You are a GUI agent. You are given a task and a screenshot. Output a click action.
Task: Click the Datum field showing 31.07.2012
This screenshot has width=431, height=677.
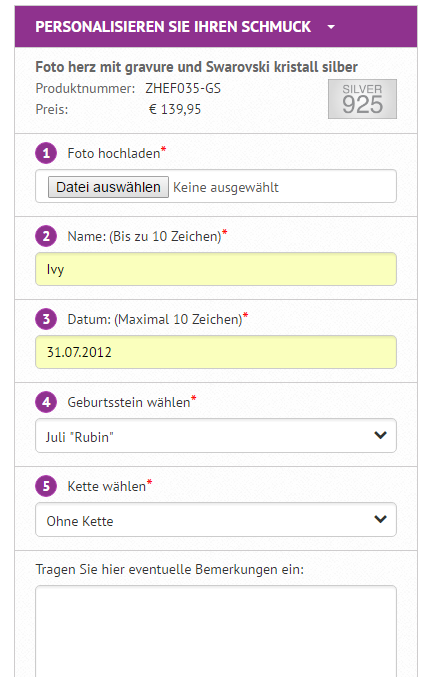pos(216,352)
